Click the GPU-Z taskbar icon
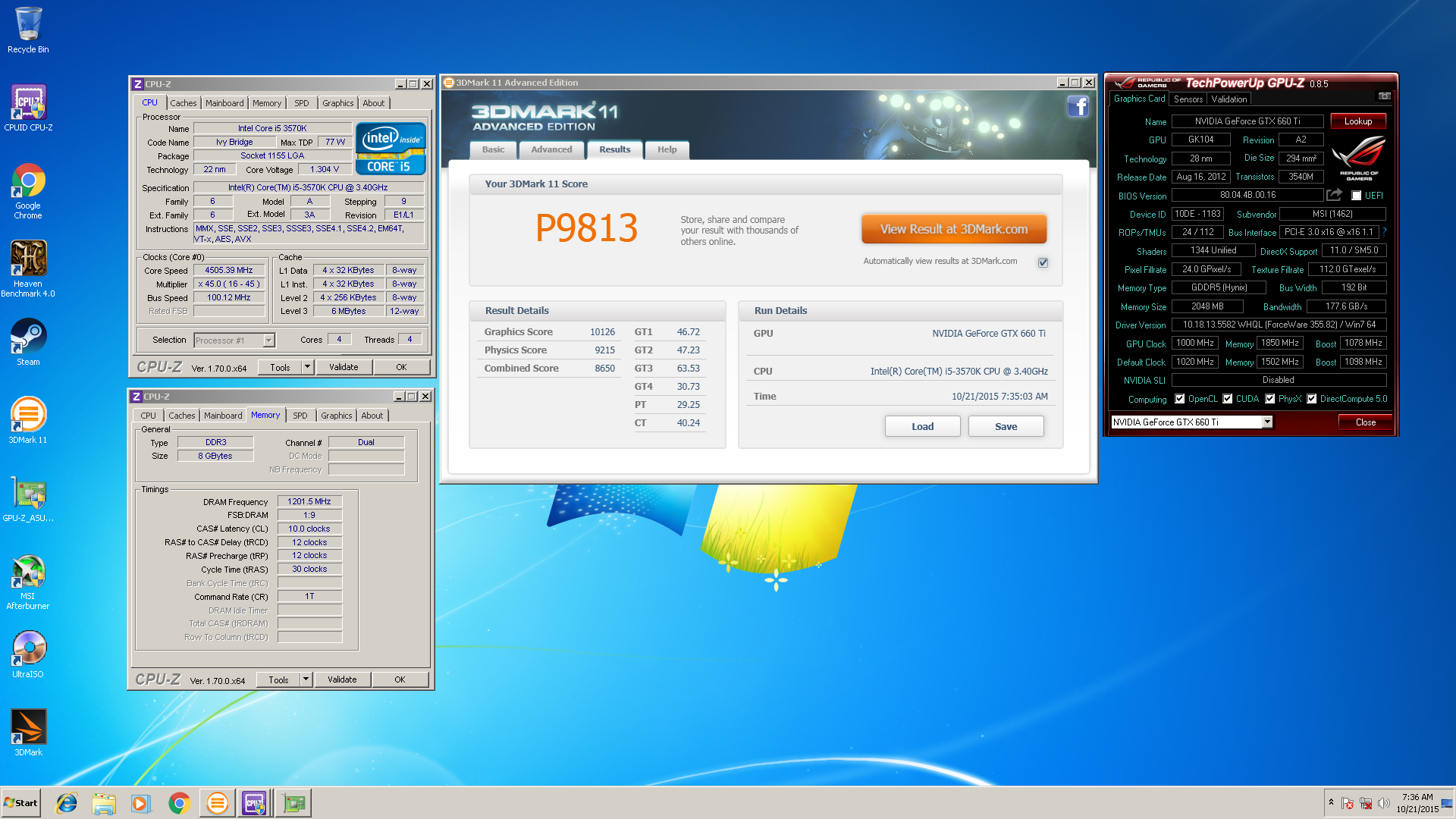Viewport: 1456px width, 819px height. coord(293,803)
